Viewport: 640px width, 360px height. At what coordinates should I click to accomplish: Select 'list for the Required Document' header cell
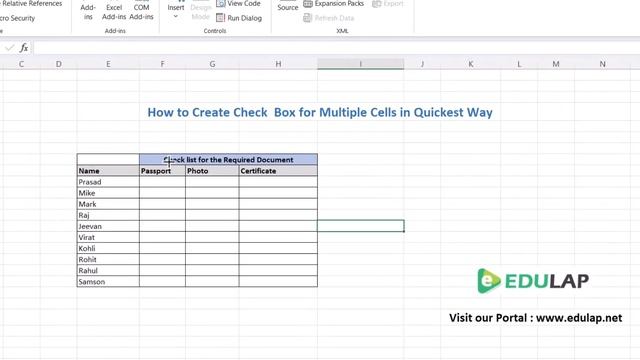229,160
